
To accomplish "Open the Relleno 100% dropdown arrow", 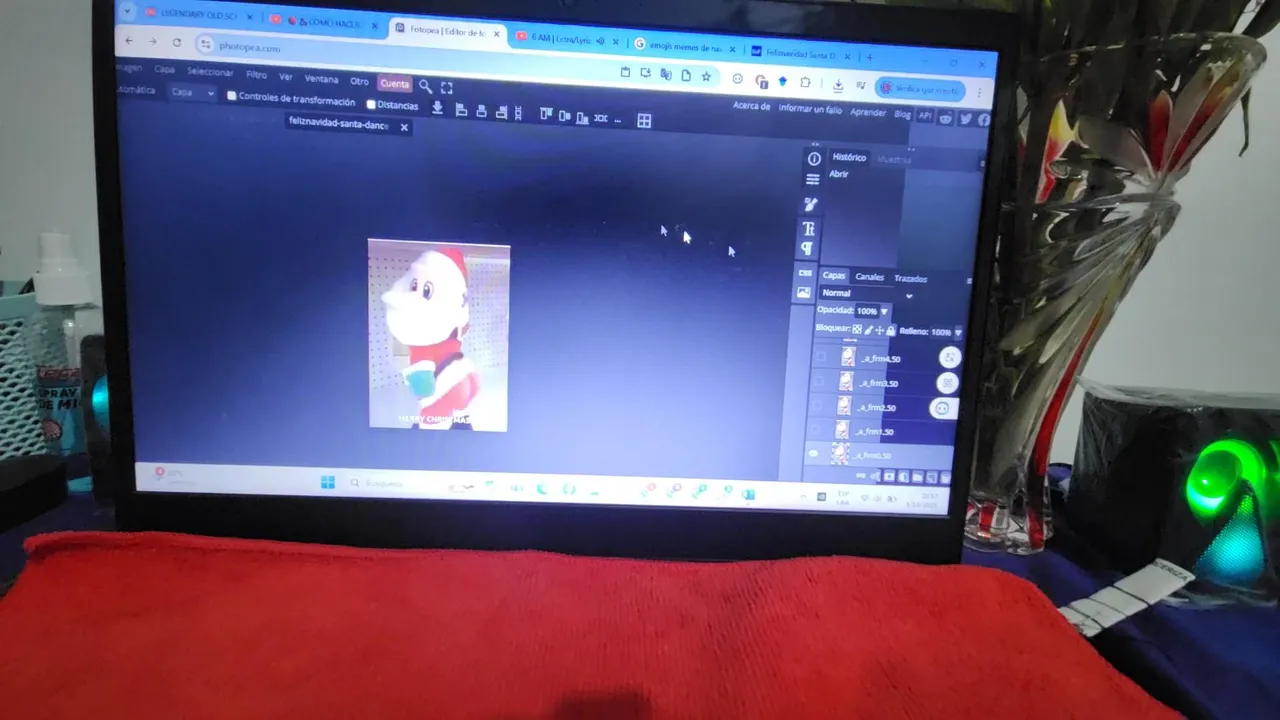I will coord(957,332).
